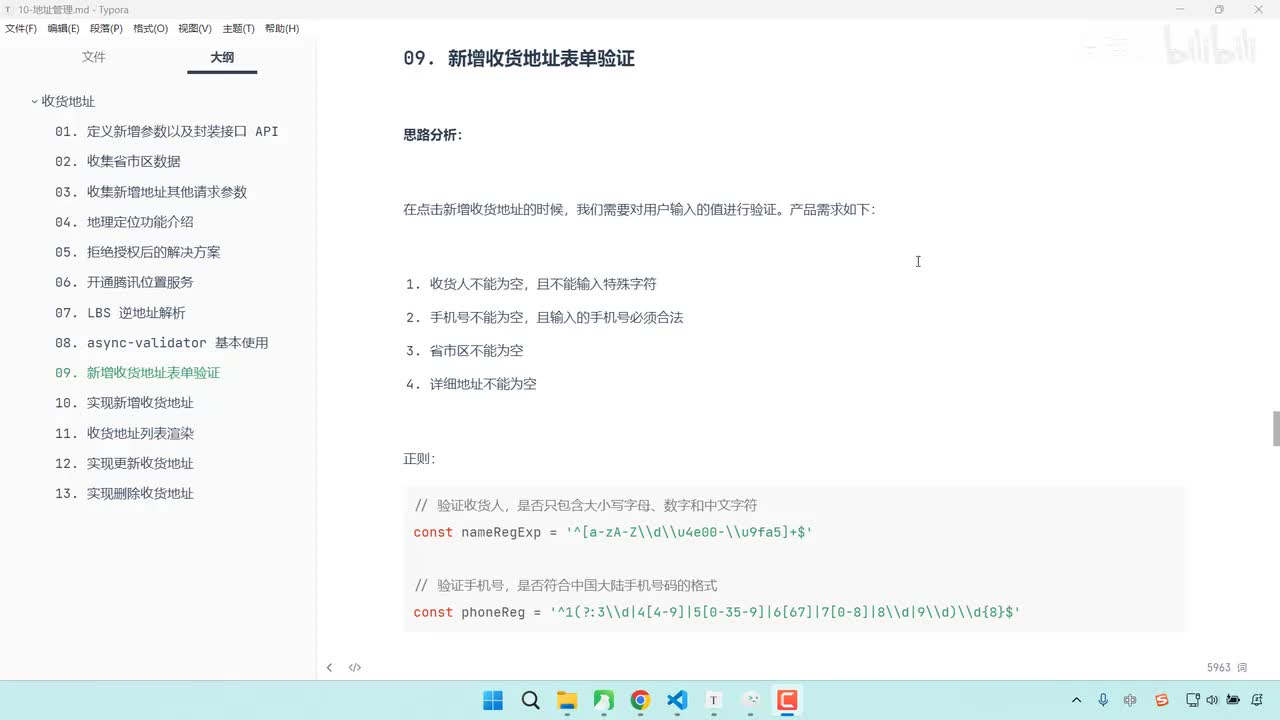
Task: Click the editor vertical scrollbar thumb
Action: click(x=1276, y=429)
